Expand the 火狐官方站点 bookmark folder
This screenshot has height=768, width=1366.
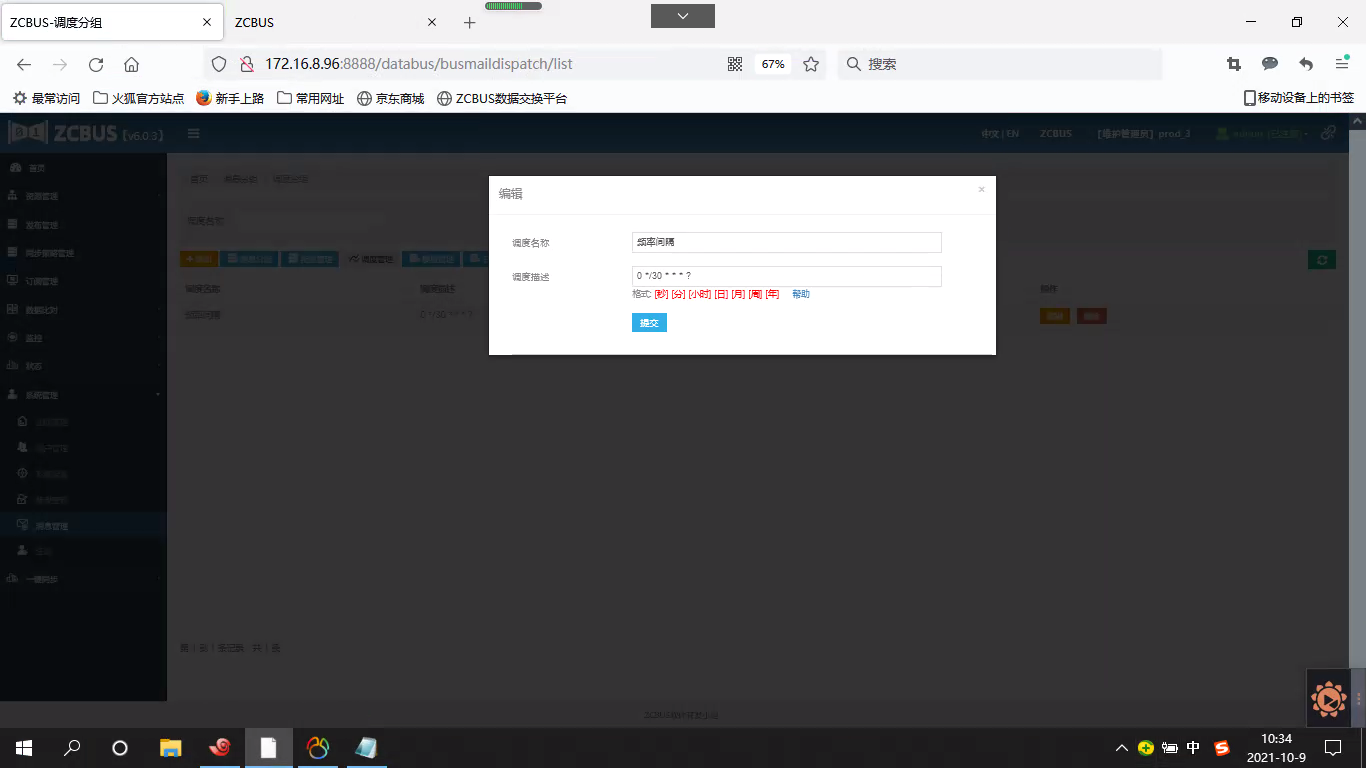coord(138,98)
